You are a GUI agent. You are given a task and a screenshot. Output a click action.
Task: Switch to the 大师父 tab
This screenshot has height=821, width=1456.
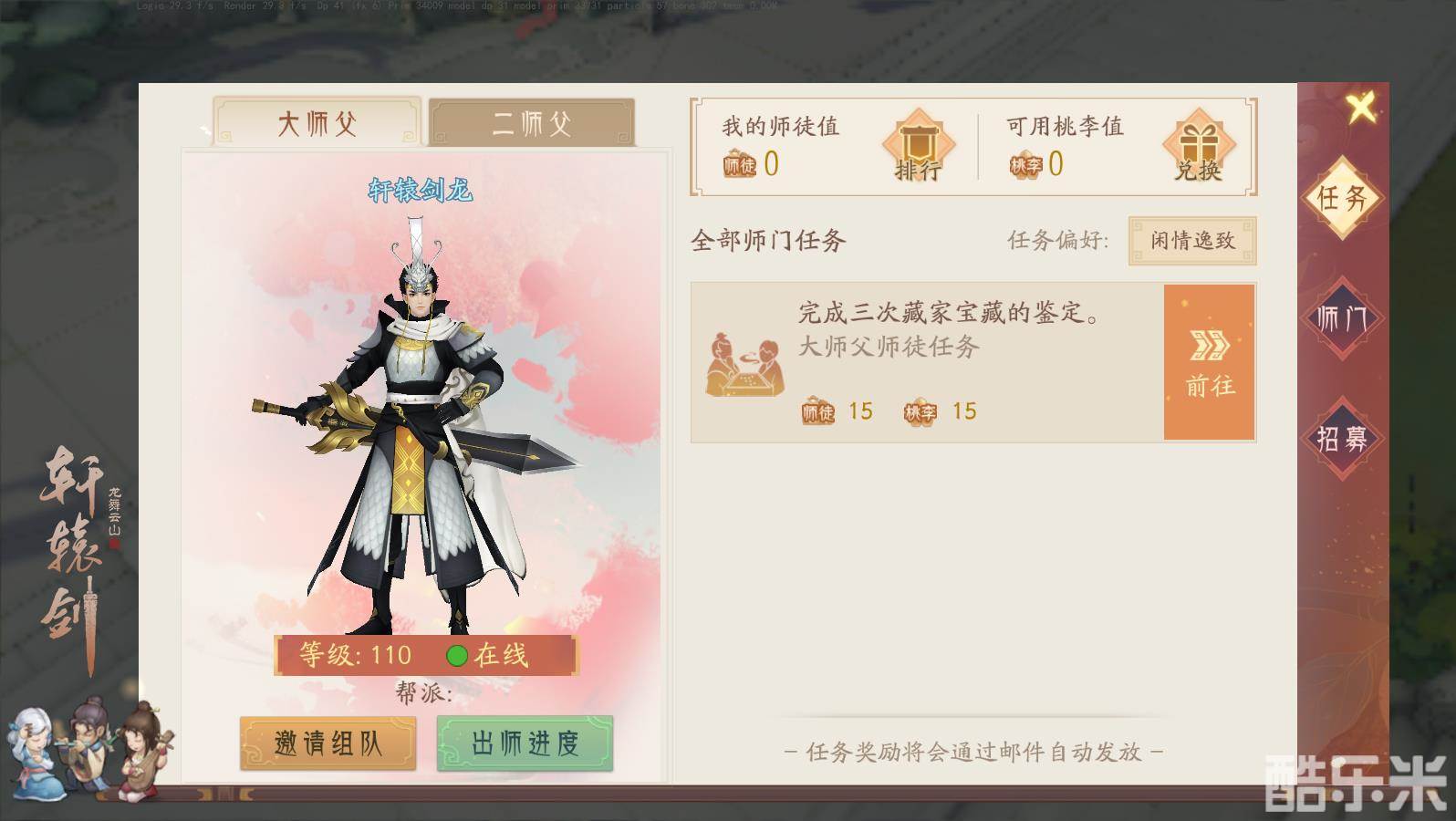click(317, 122)
